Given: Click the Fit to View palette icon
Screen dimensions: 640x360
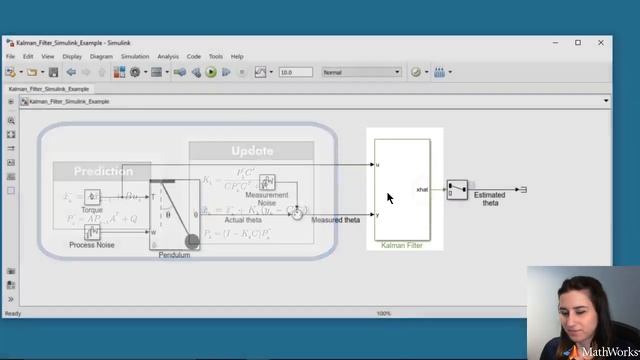Looking at the screenshot, I should pos(11,135).
